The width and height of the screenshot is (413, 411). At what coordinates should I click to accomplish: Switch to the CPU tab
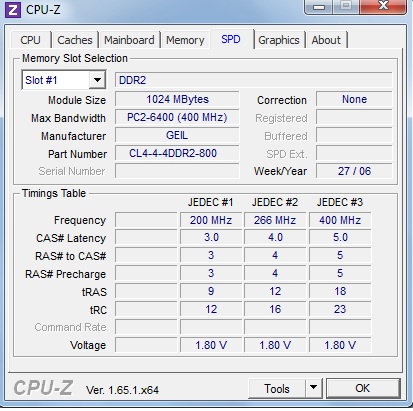click(x=30, y=40)
